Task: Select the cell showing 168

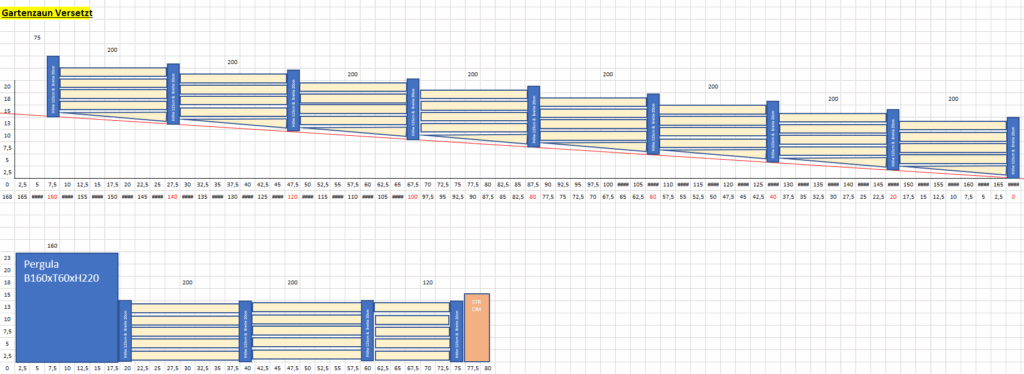Action: 7,196
